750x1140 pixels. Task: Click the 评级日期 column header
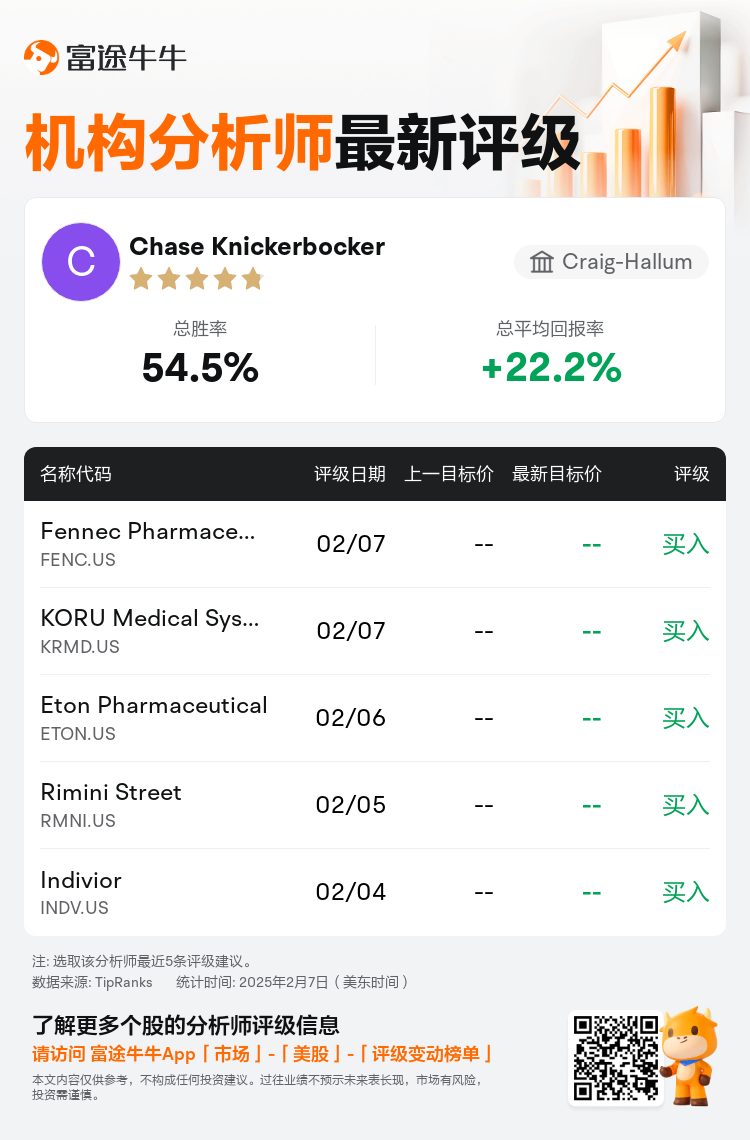(350, 474)
